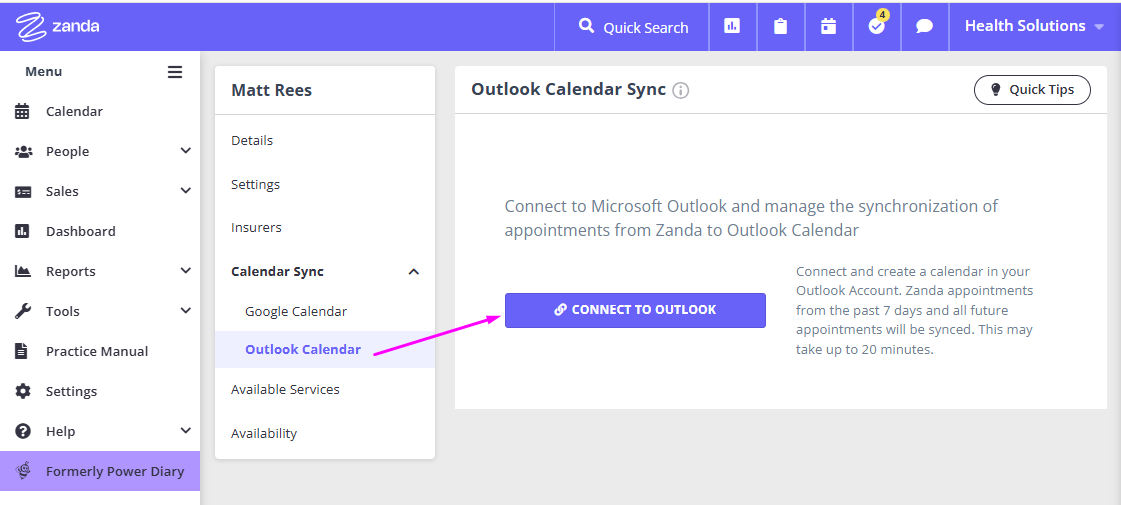Open Quick Search
Screen dimensions: 1121x505
click(633, 27)
